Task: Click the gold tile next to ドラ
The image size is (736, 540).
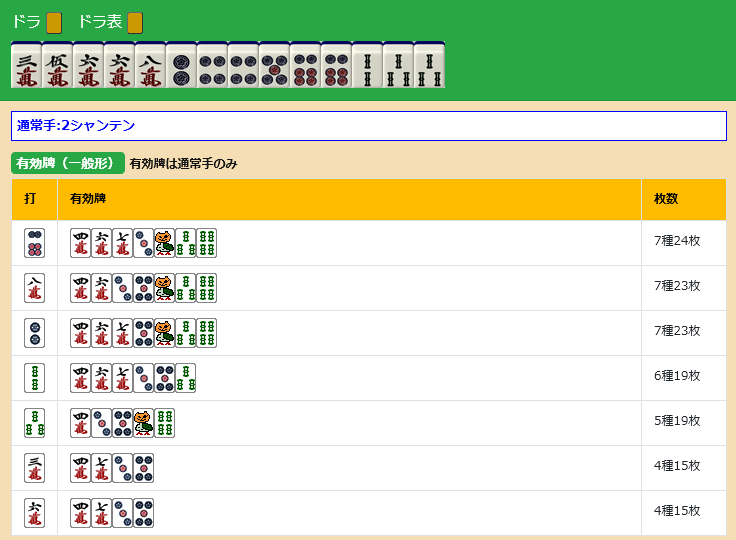Action: point(54,22)
